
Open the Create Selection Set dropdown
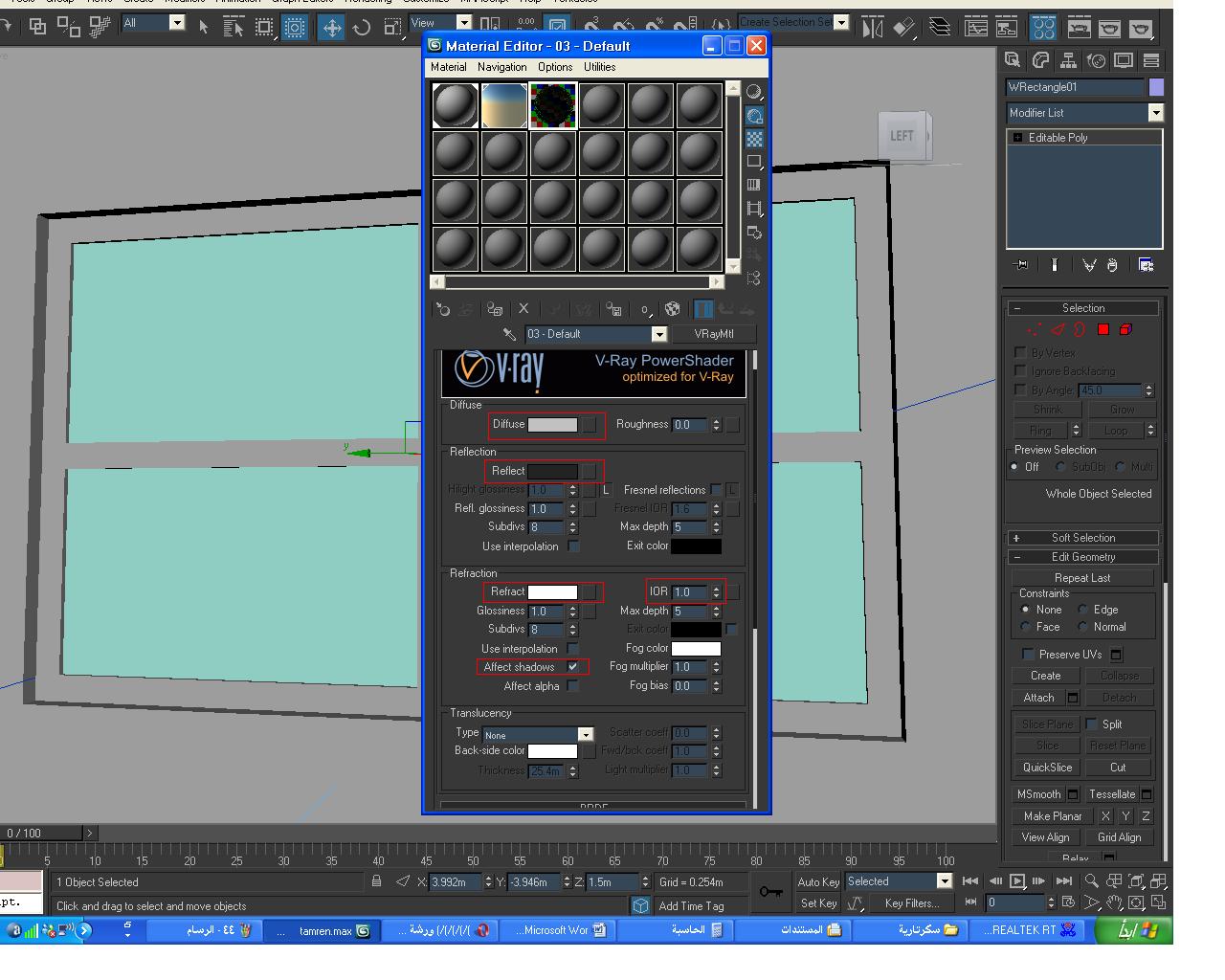(x=841, y=22)
